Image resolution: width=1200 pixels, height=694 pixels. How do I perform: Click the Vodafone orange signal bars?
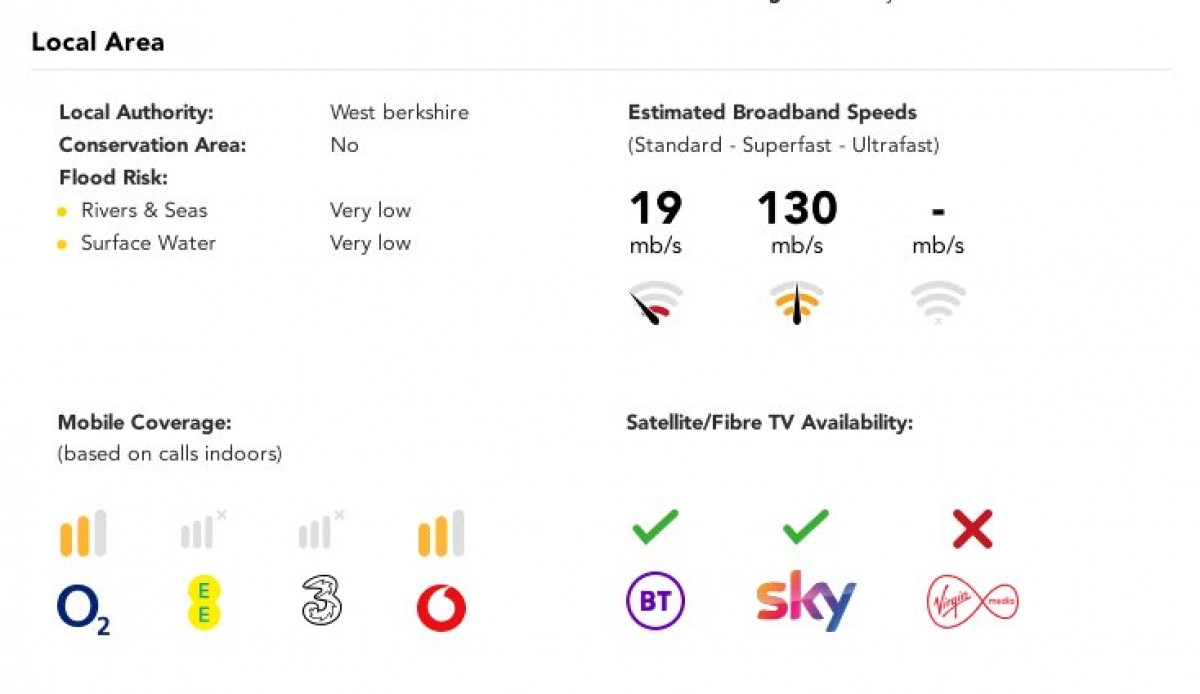coord(441,534)
